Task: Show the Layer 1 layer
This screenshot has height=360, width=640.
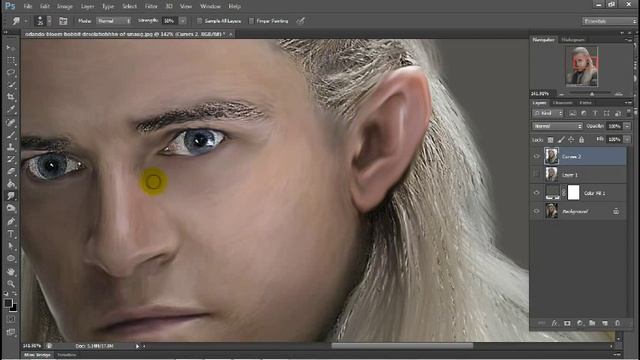Action: tap(536, 174)
